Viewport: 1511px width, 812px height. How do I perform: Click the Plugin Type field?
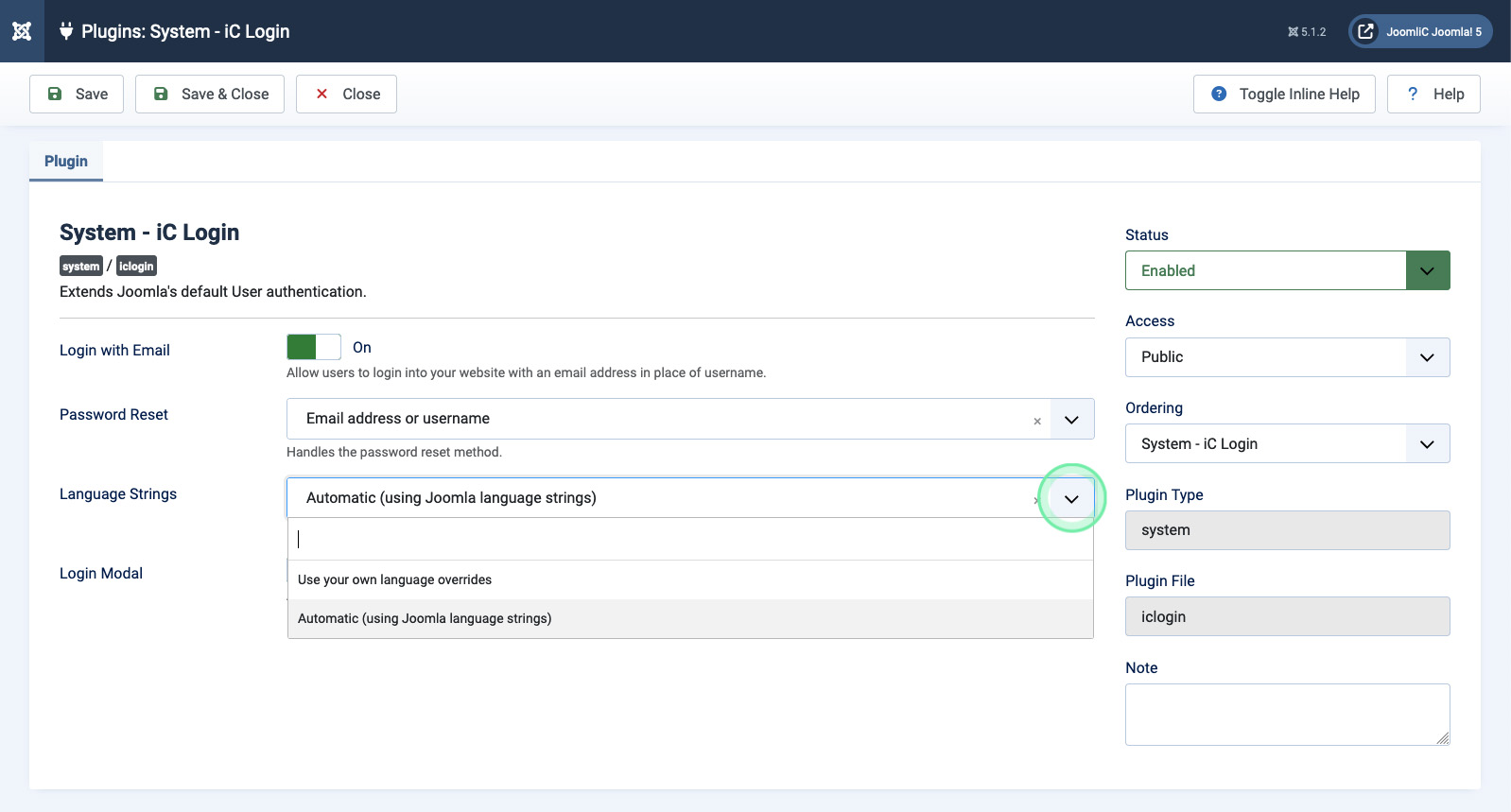(x=1288, y=530)
